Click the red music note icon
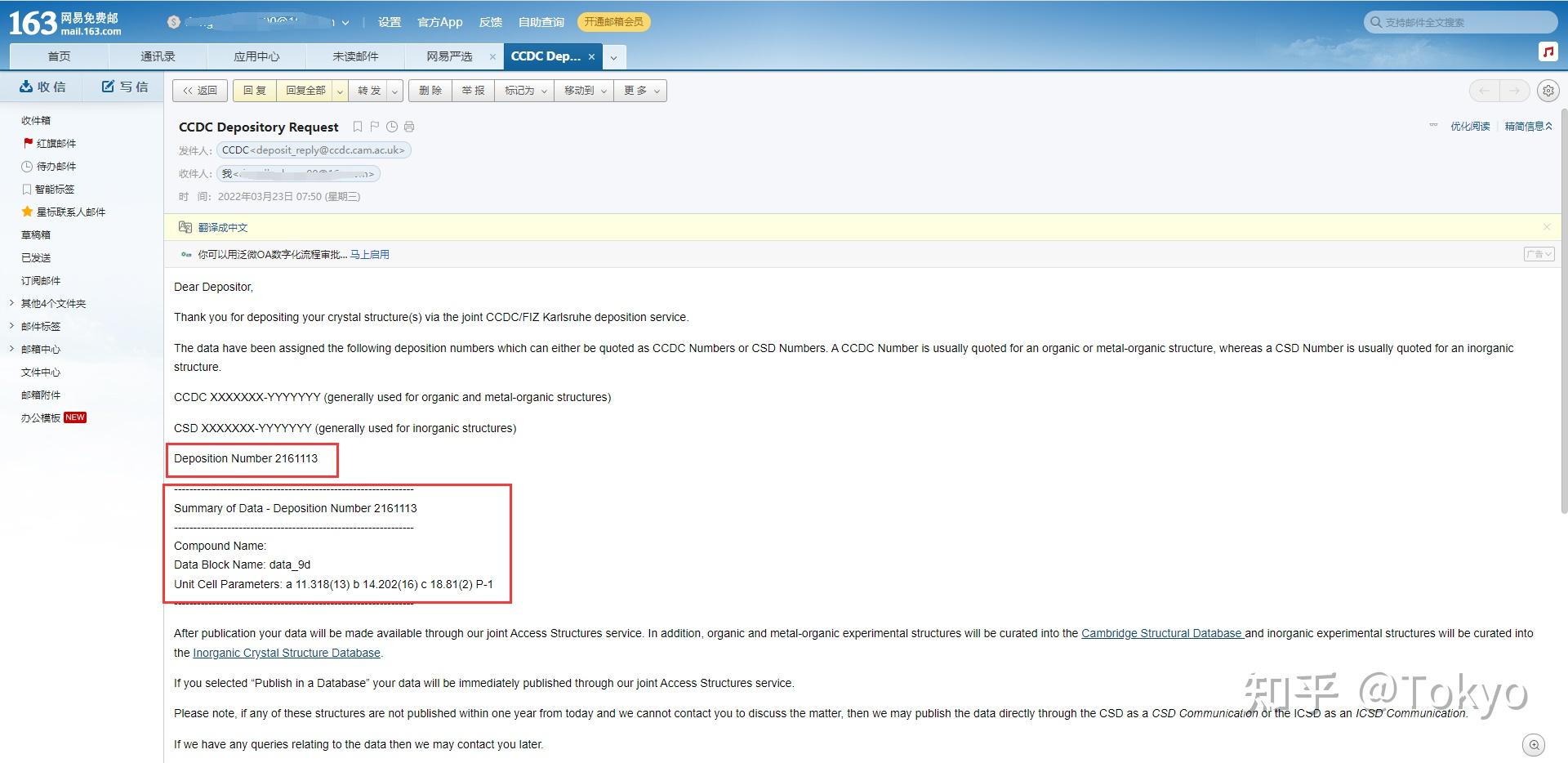Viewport: 1568px width, 763px height. pos(1548,51)
